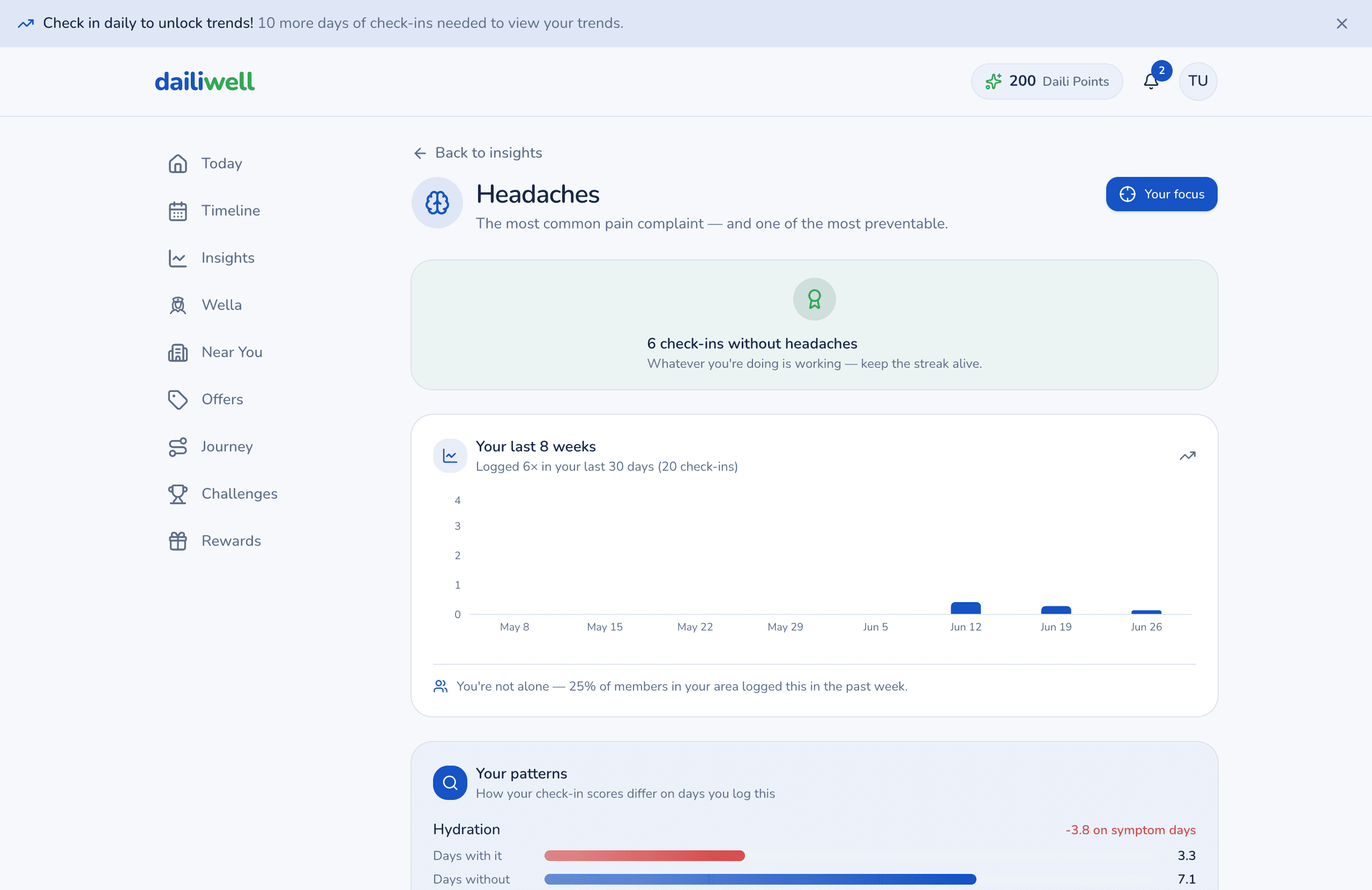Click the line chart icon beside Your last 8 weeks
This screenshot has width=1372, height=890.
(x=450, y=456)
